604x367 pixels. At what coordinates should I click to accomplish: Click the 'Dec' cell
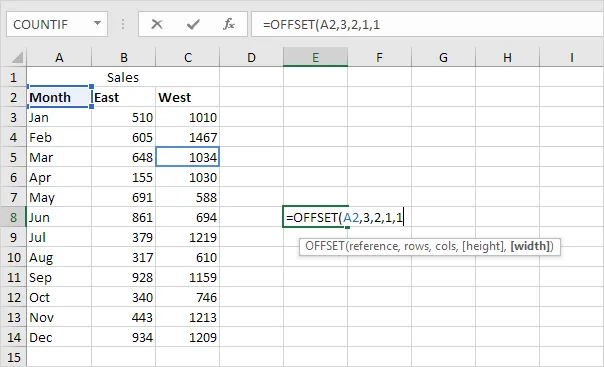tap(59, 337)
